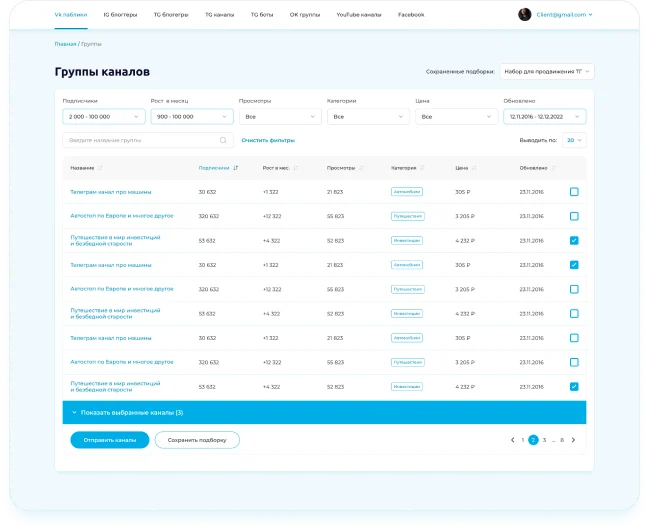This screenshot has height=530, width=649.
Task: Go to previous page with left arrow
Action: [x=512, y=440]
